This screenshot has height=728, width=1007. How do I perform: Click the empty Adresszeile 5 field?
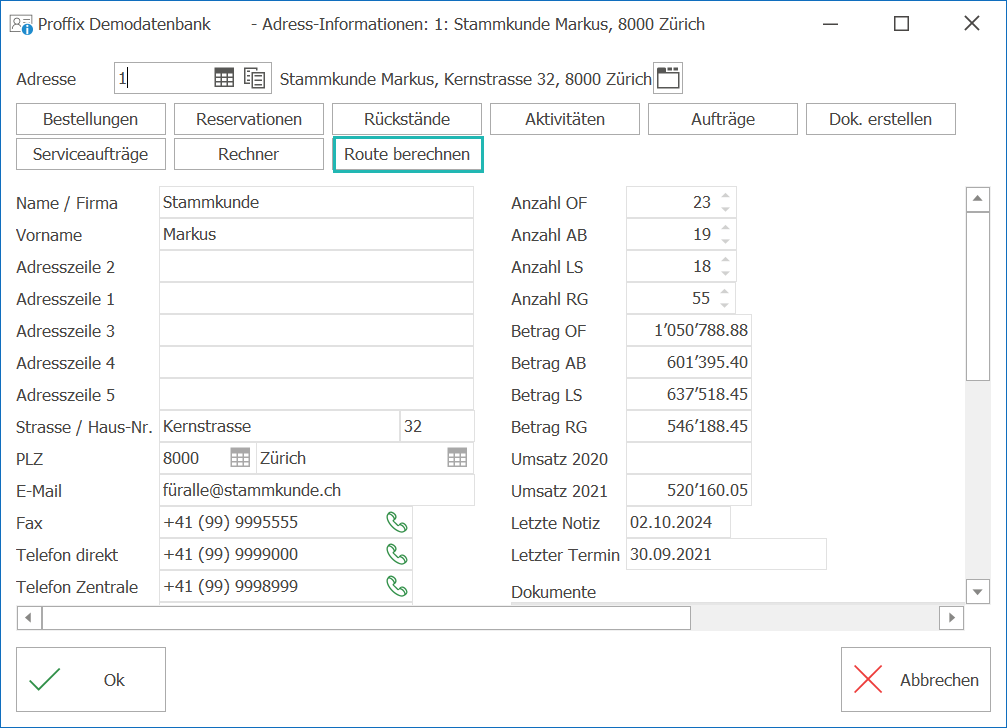(x=316, y=395)
